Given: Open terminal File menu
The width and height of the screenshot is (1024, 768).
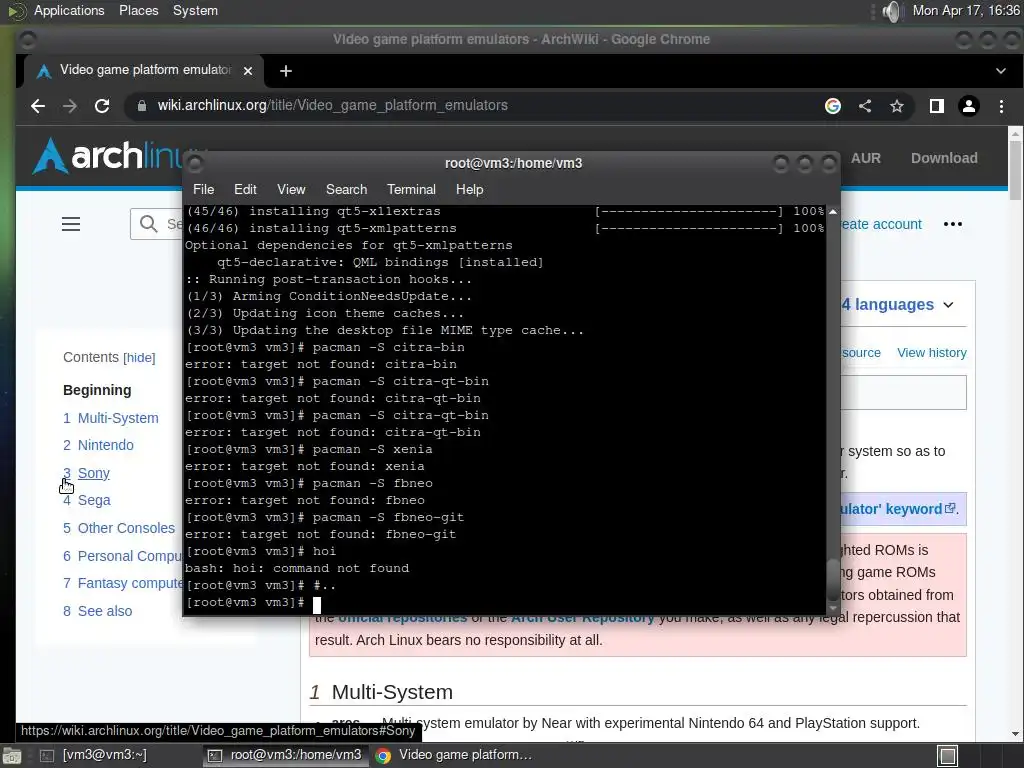Looking at the screenshot, I should (x=203, y=189).
